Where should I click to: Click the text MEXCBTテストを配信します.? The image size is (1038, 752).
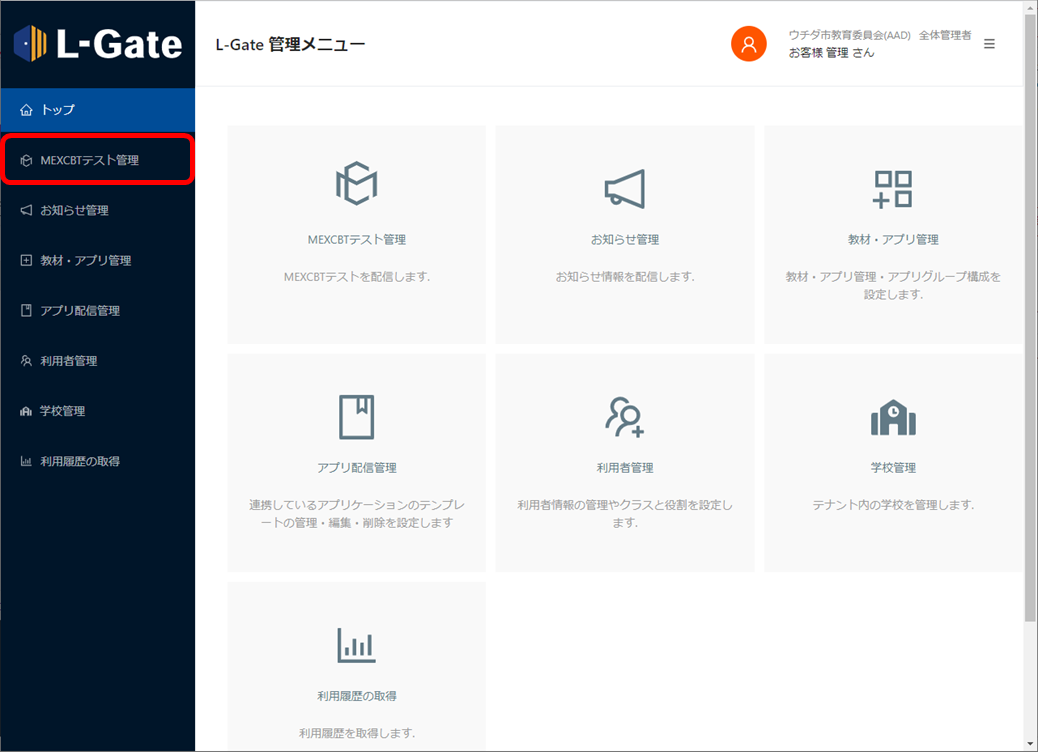[x=357, y=277]
